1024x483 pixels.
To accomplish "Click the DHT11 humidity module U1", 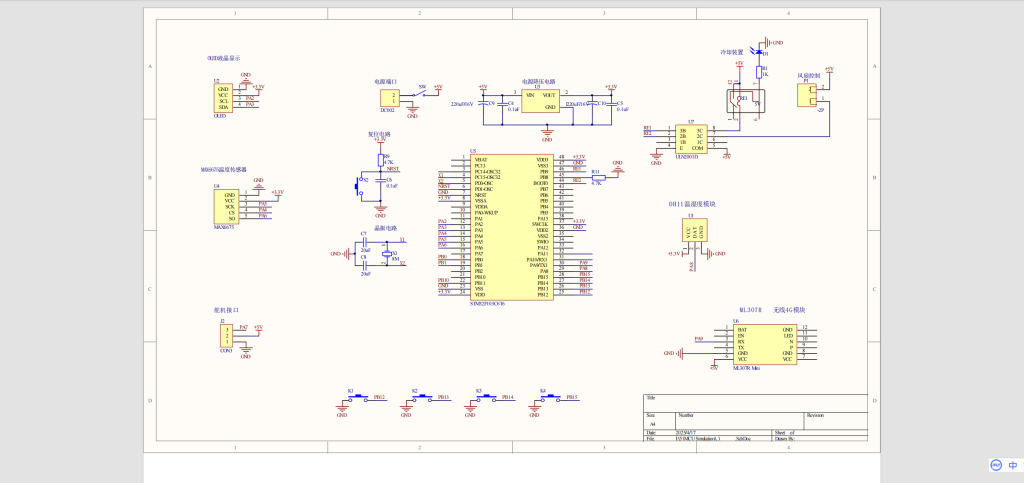I will coord(696,232).
